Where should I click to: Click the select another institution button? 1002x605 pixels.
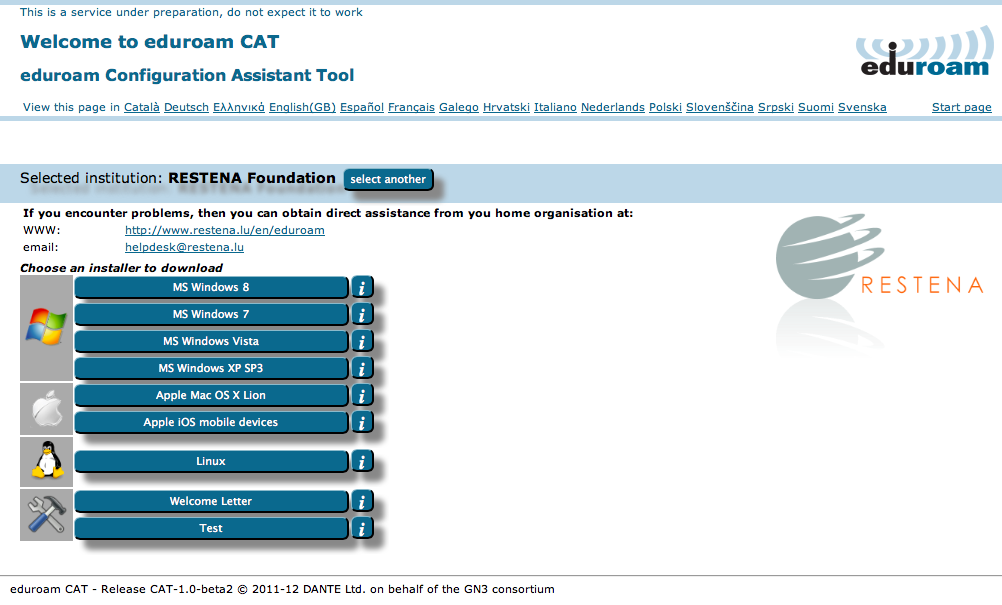coord(388,179)
